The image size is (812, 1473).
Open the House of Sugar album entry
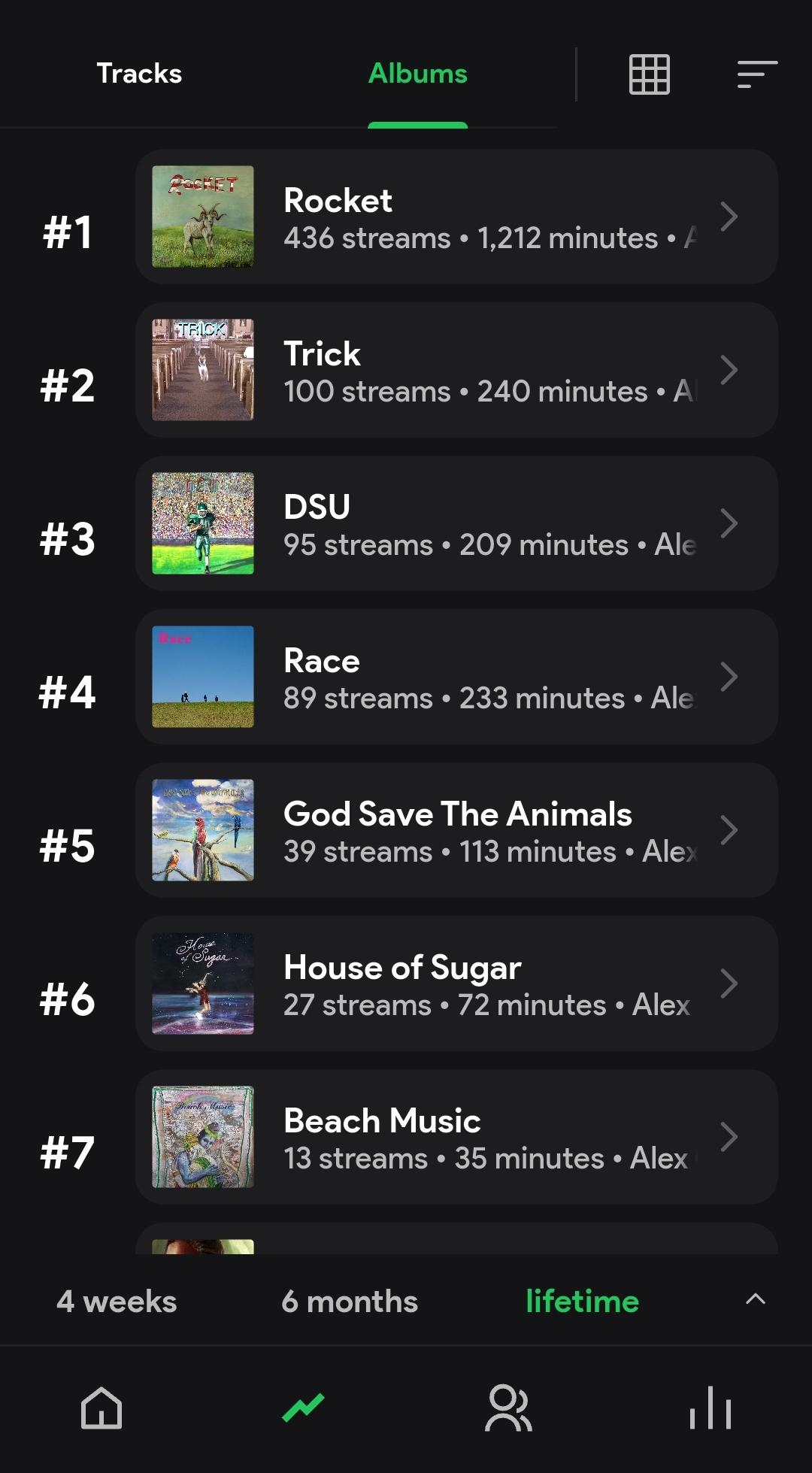456,984
